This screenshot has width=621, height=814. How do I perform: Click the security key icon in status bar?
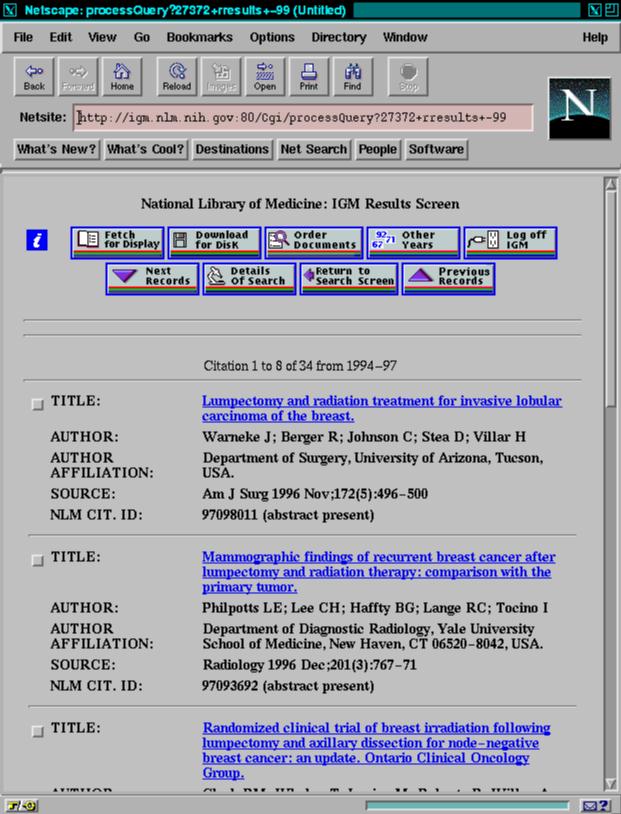pos(21,806)
